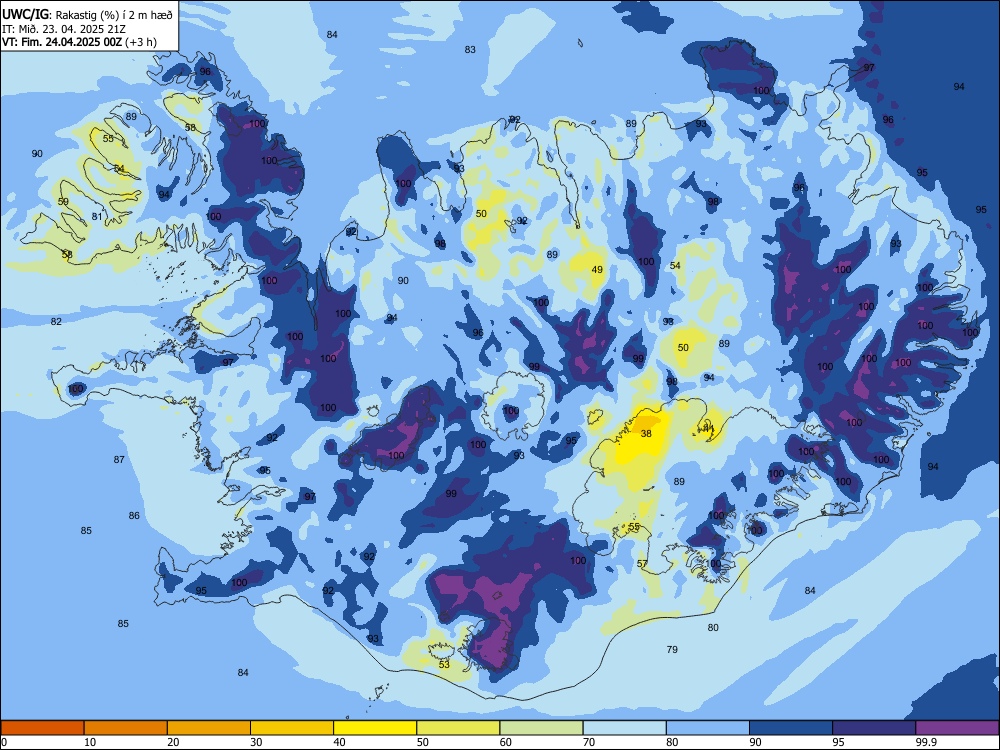Click the amber 20-30 legend swatch
Viewport: 1000px width, 750px height.
pos(209,728)
